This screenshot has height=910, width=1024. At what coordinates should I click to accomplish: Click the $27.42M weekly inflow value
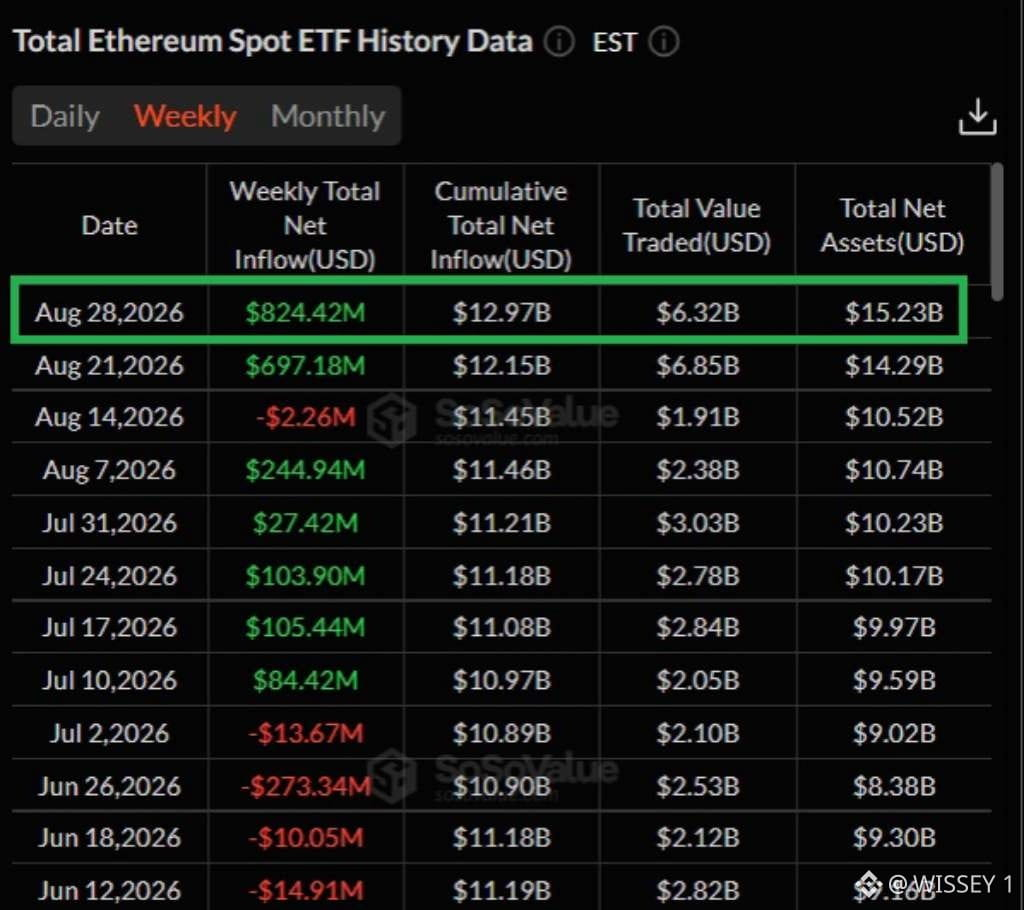tap(306, 523)
